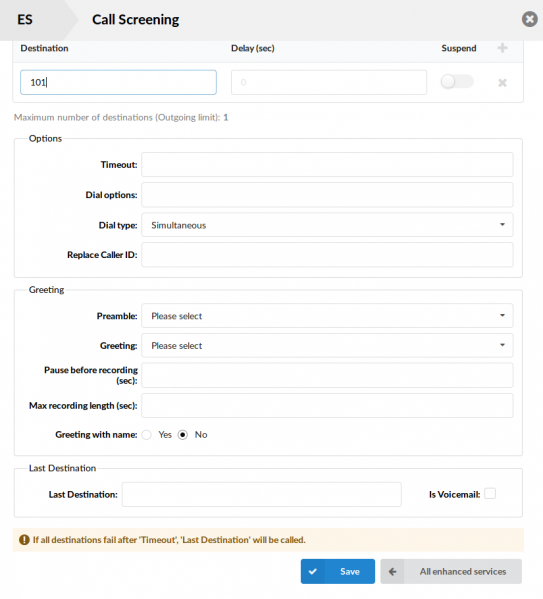
Task: Focus the Timeout input field
Action: [x=327, y=165]
